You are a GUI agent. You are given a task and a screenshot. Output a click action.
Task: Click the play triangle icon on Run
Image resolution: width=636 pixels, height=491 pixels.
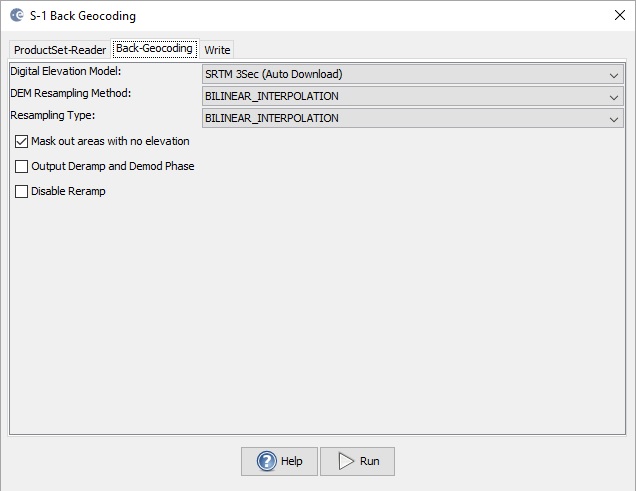346,461
